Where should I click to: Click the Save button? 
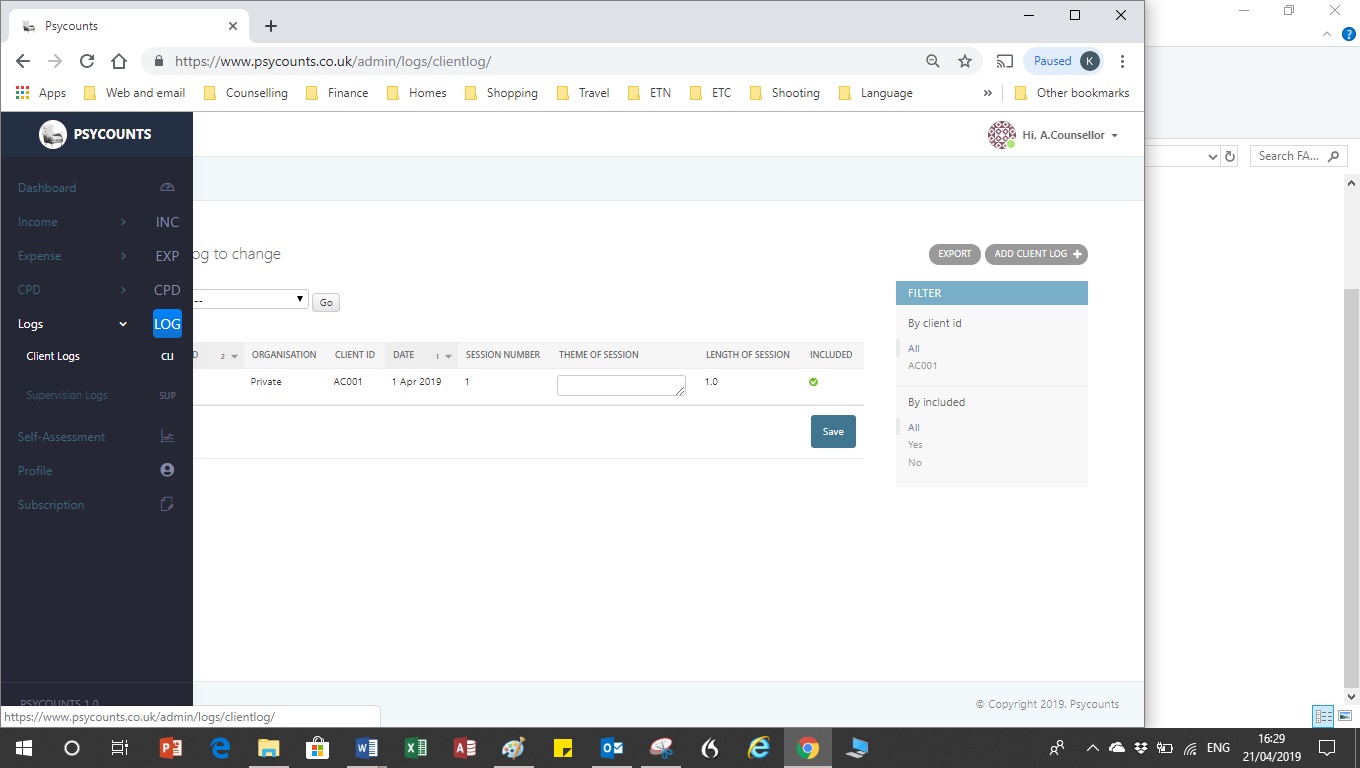(x=833, y=432)
